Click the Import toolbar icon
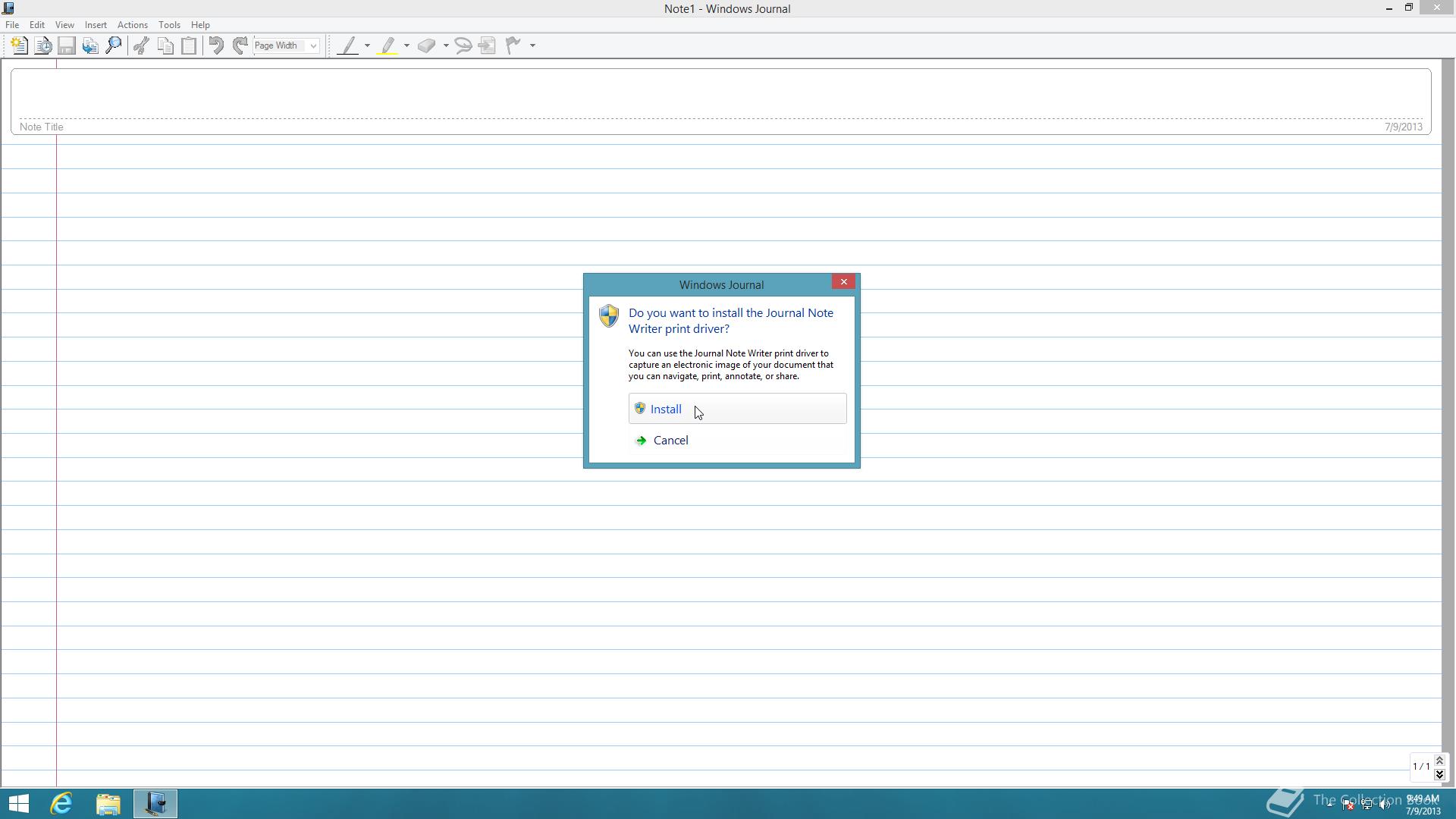 click(x=90, y=45)
